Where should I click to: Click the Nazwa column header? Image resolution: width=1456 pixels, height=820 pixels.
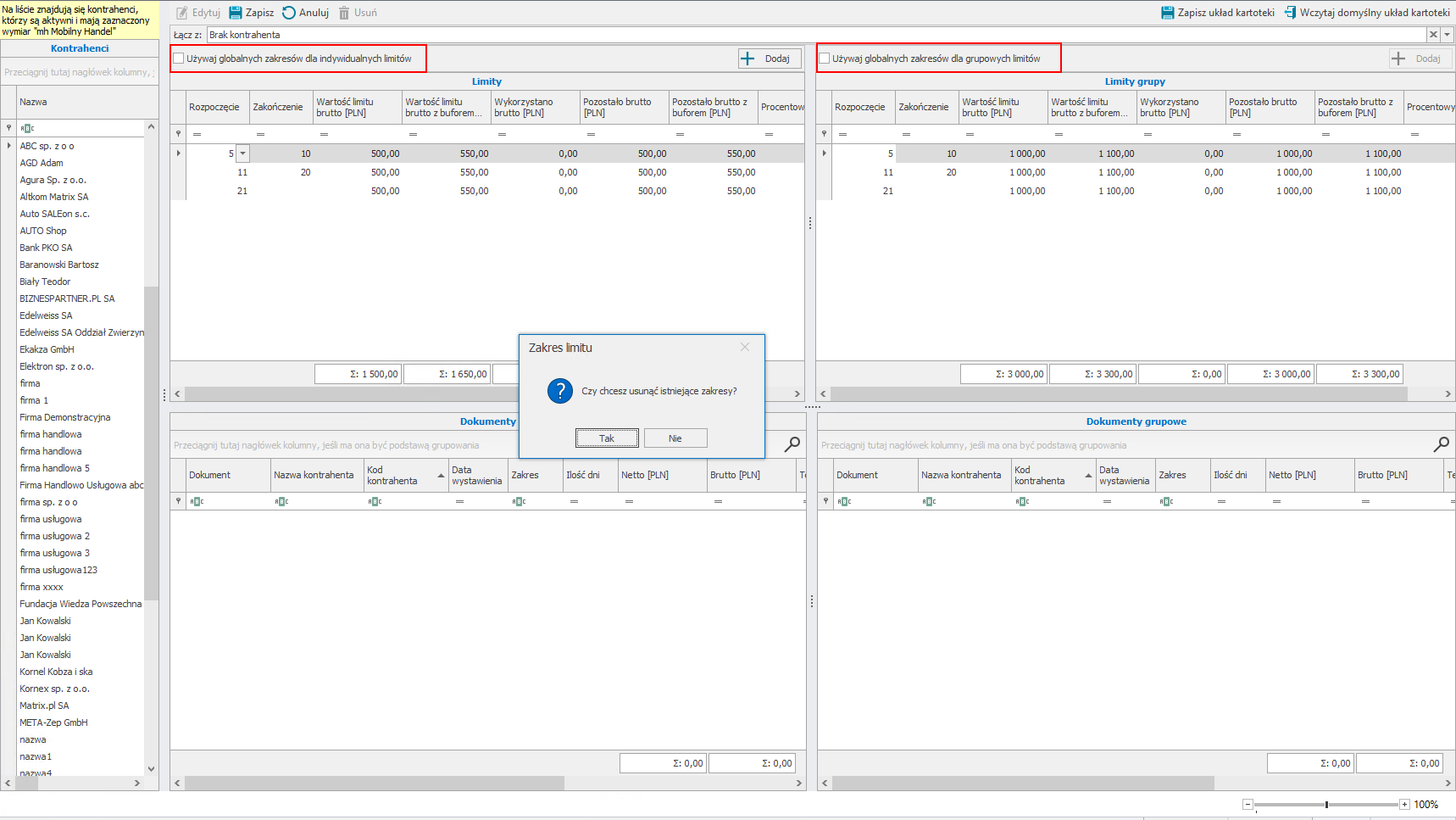(81, 102)
